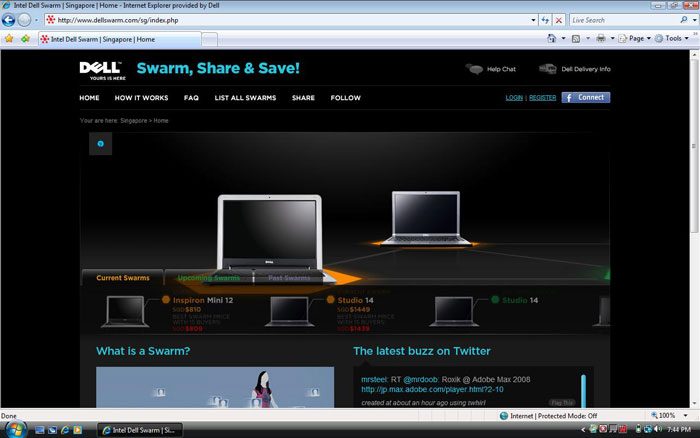The width and height of the screenshot is (700, 438).
Task: Click the browser Back arrow button
Action: pos(8,20)
